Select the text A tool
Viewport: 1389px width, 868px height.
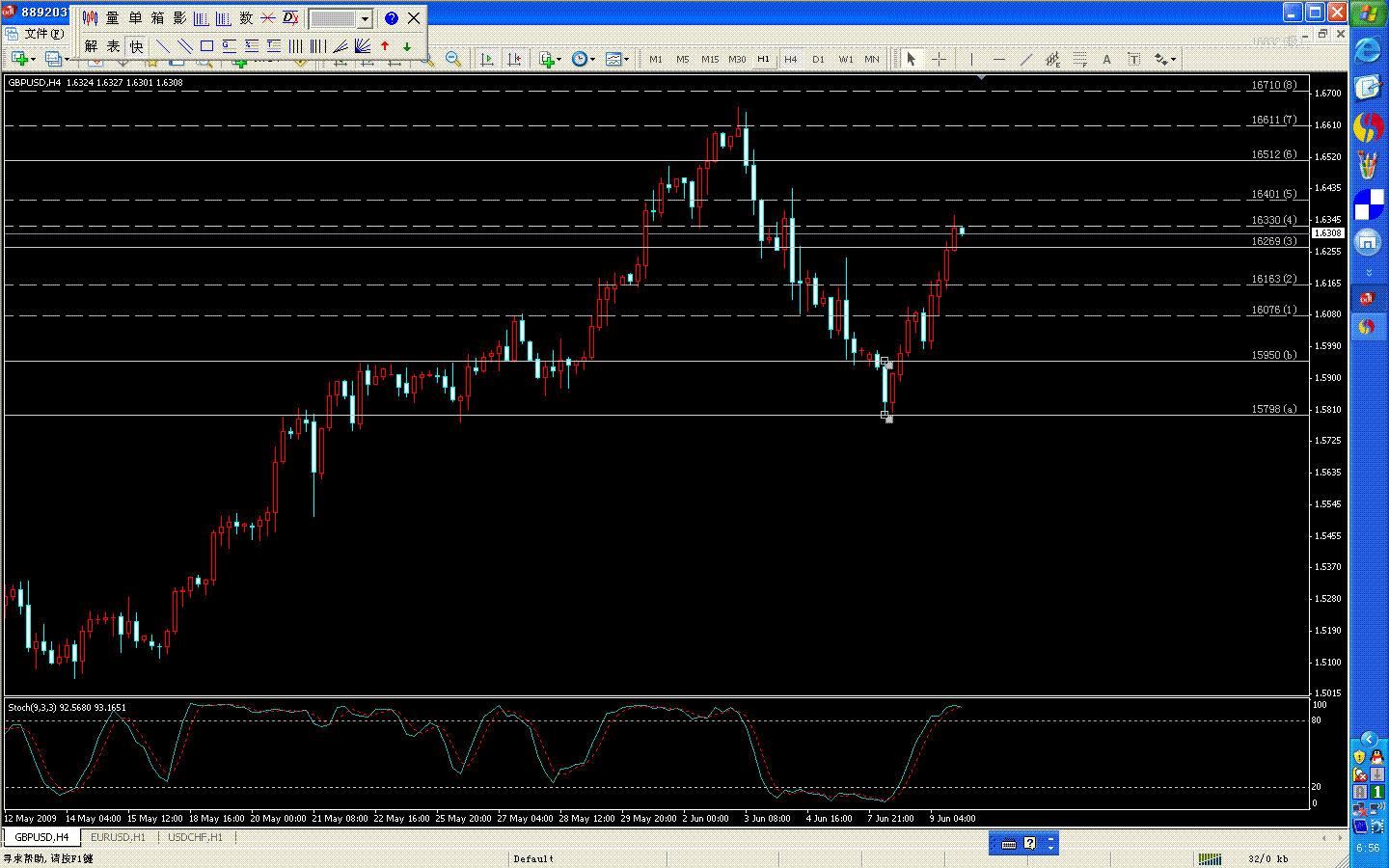click(1106, 59)
